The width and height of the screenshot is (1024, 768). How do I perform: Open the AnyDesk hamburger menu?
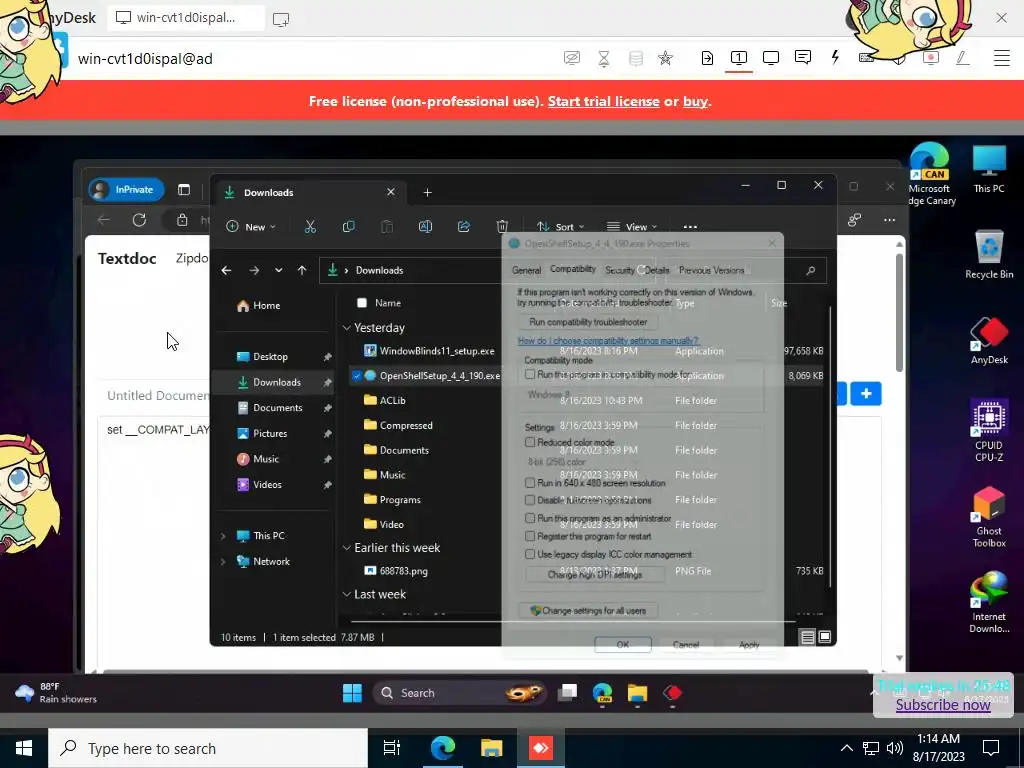click(x=1001, y=58)
